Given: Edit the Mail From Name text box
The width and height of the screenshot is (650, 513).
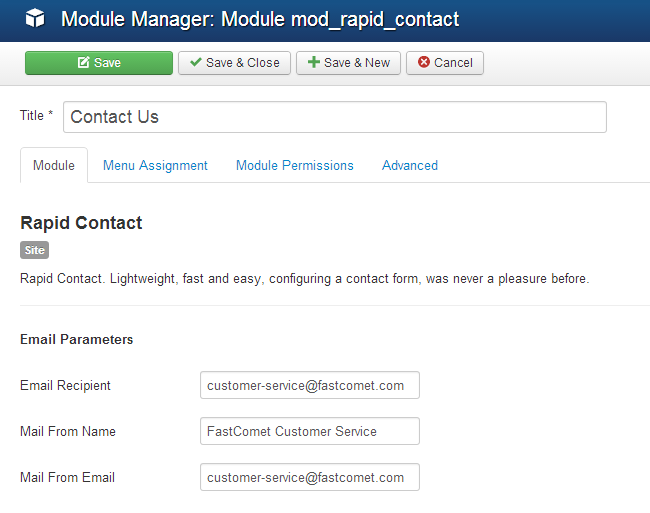Looking at the screenshot, I should coord(309,431).
